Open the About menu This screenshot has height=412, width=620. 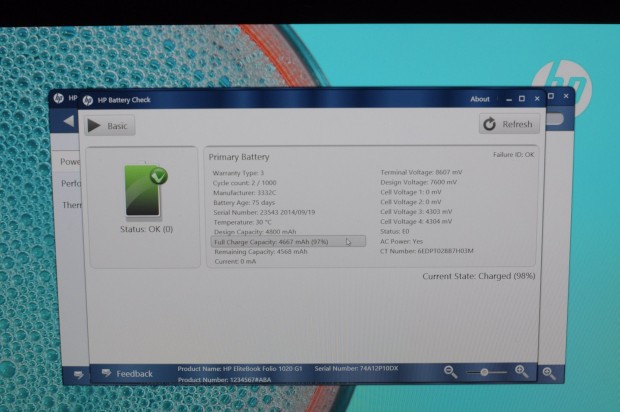(x=480, y=99)
